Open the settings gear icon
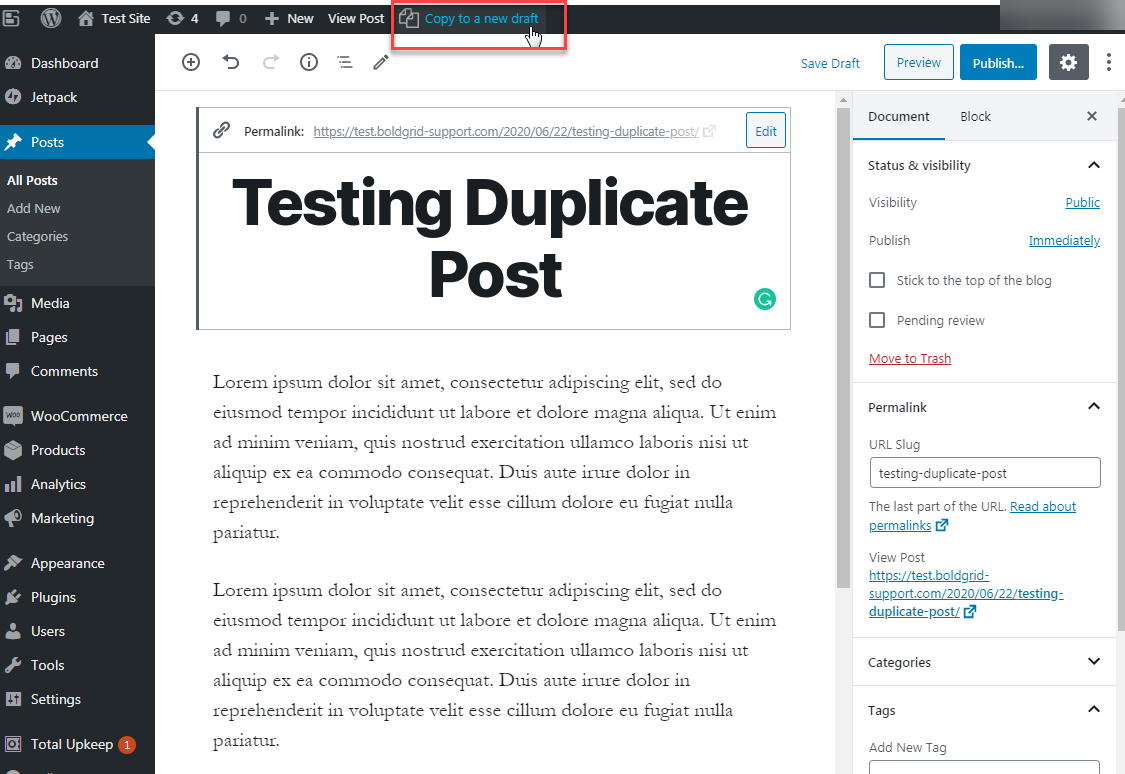 click(x=1068, y=62)
